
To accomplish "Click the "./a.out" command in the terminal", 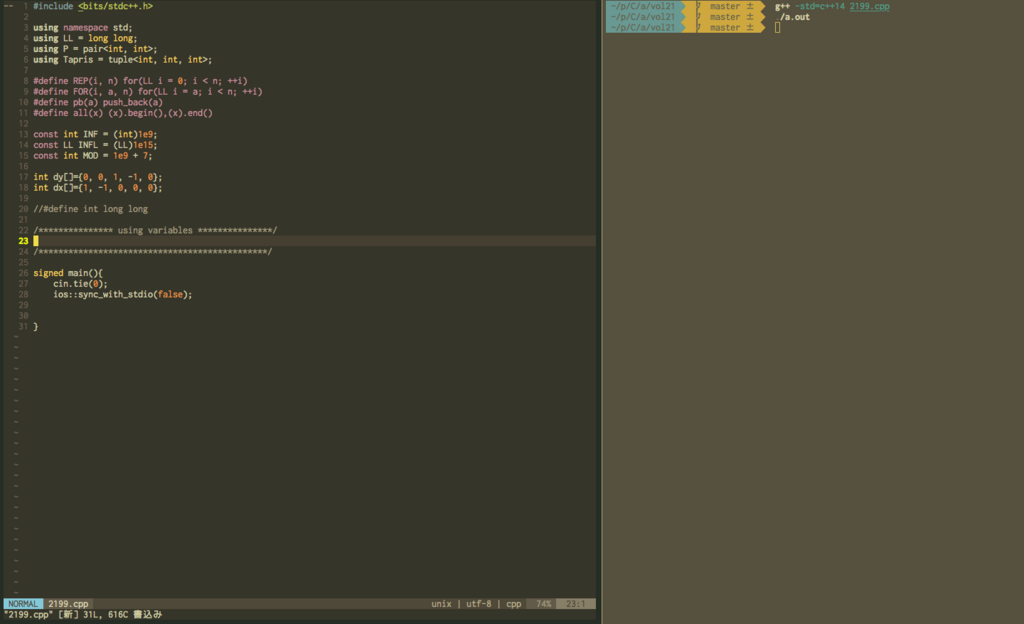I will pos(795,17).
